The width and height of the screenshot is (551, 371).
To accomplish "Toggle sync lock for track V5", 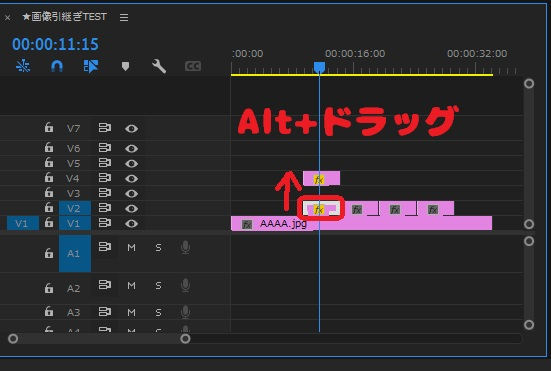I will pyautogui.click(x=105, y=163).
